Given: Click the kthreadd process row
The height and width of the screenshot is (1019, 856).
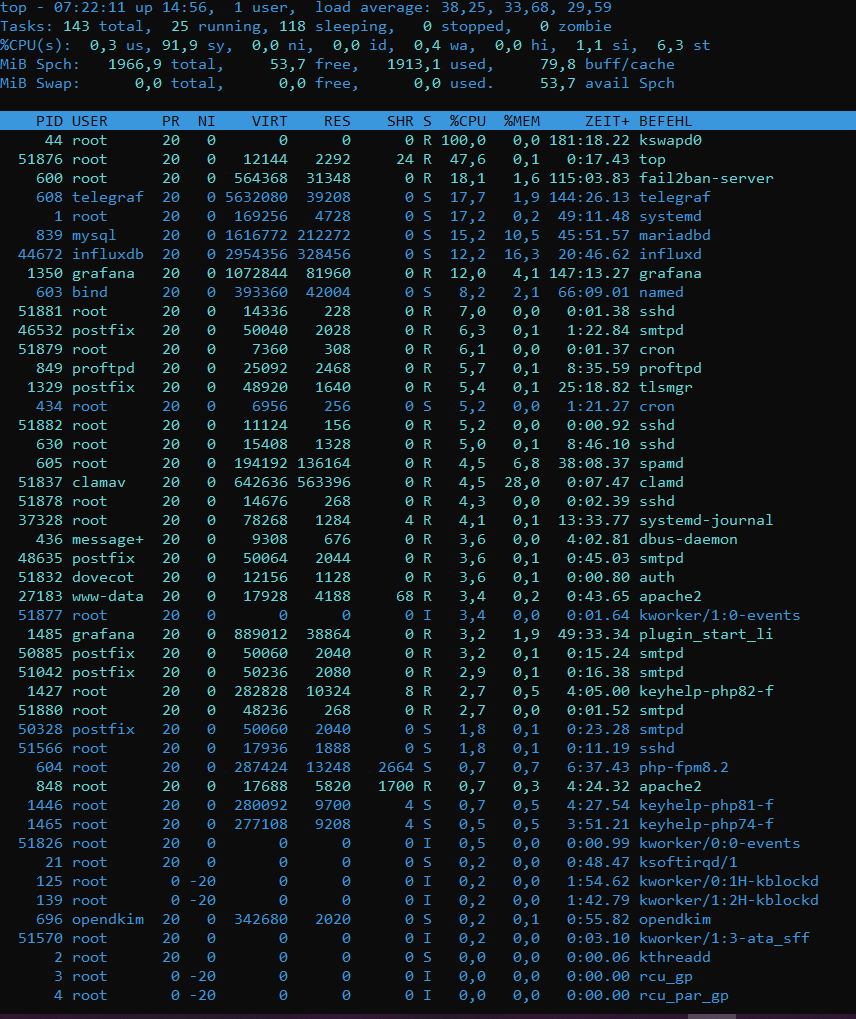Looking at the screenshot, I should pyautogui.click(x=674, y=957).
